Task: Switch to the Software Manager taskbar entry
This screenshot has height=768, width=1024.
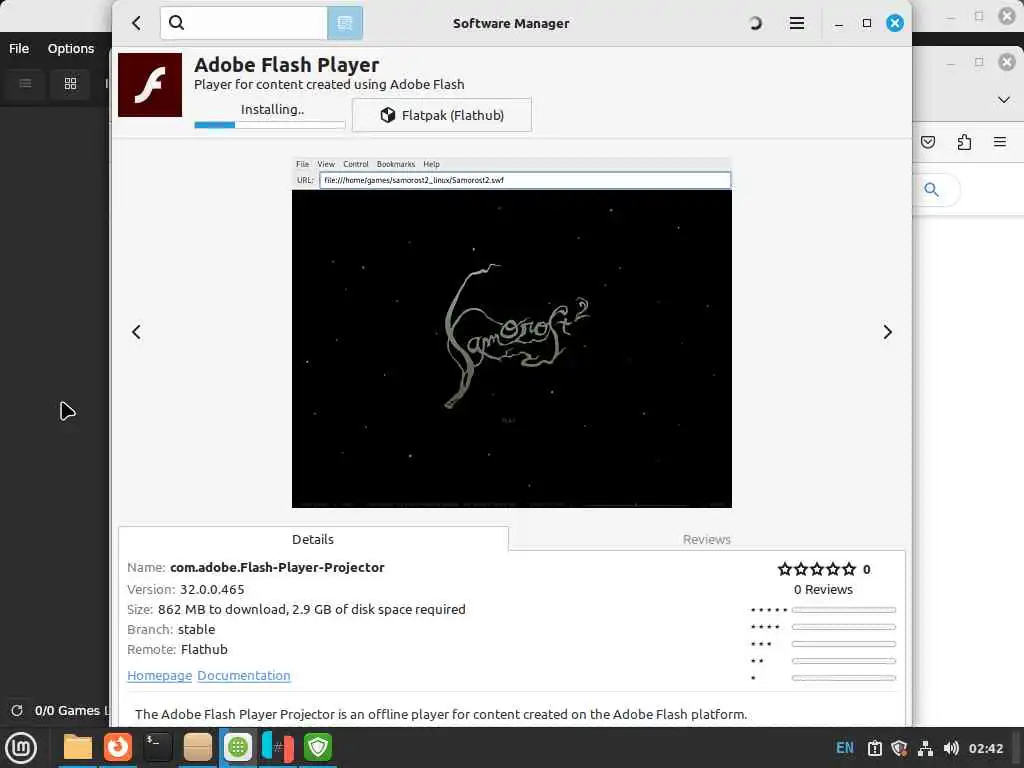Action: tap(238, 747)
